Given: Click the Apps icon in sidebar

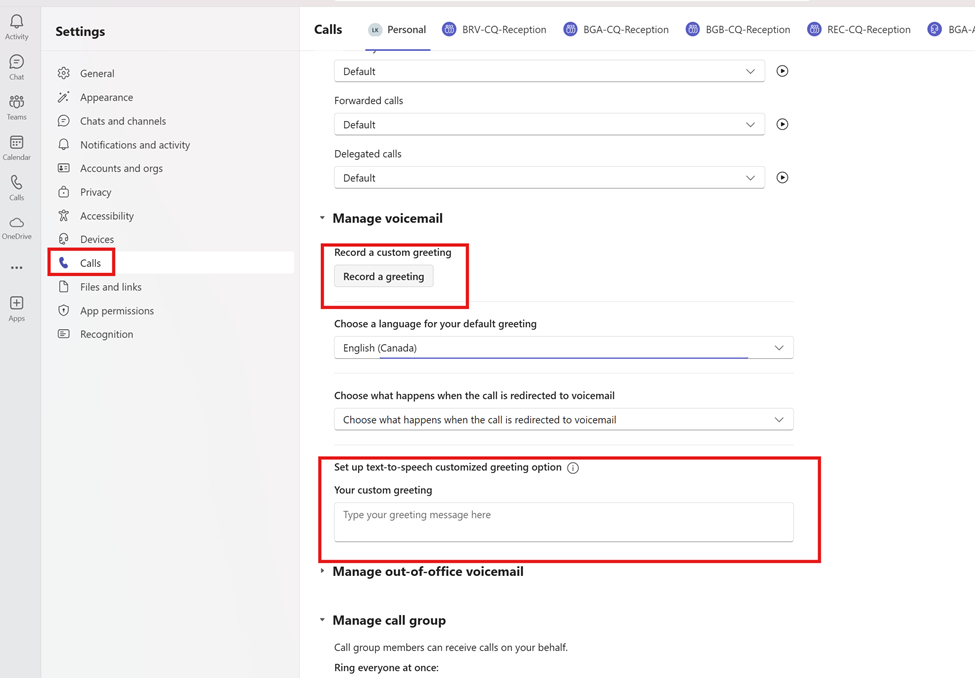Looking at the screenshot, I should pos(17,307).
